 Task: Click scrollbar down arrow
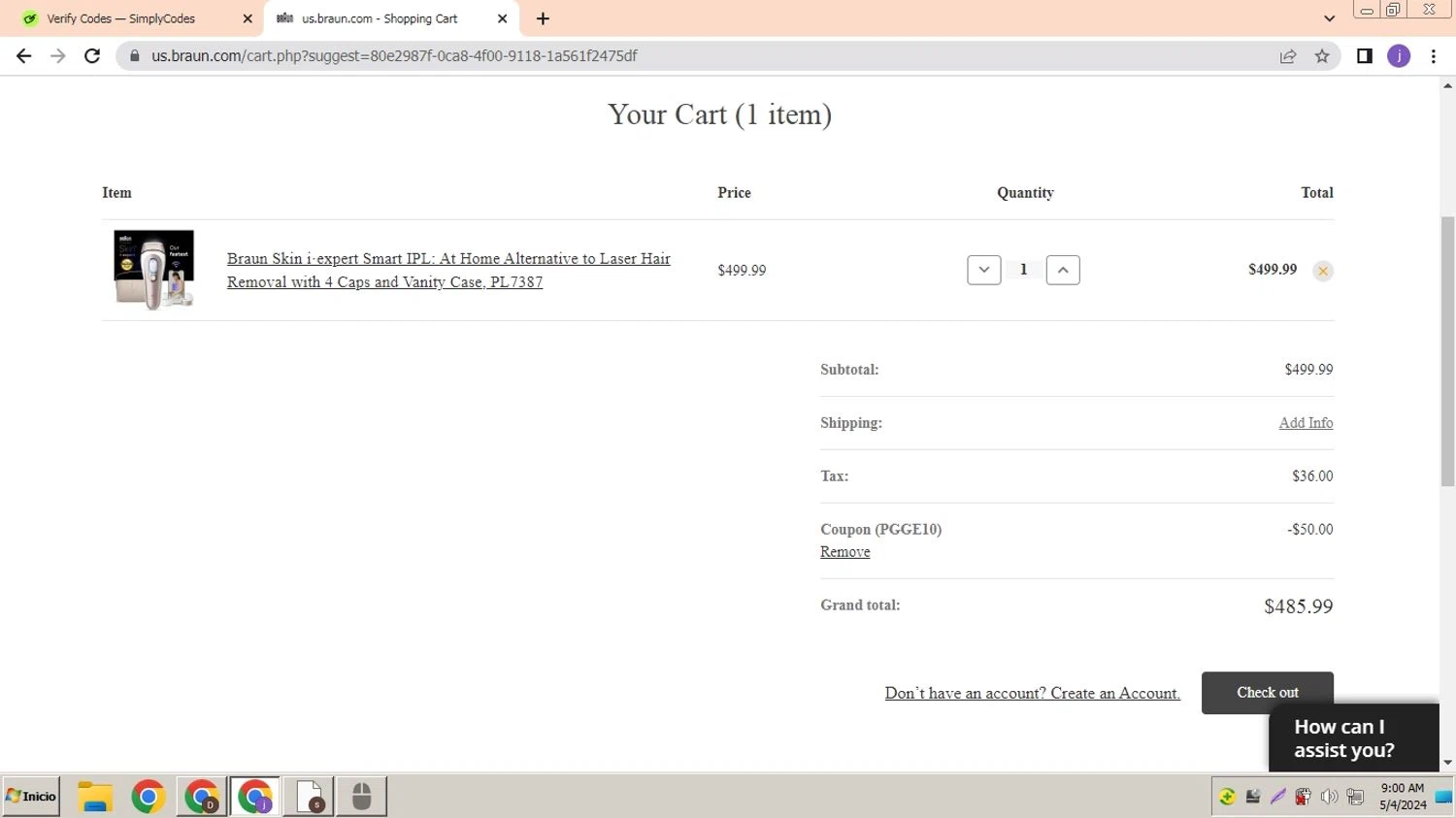1447,764
